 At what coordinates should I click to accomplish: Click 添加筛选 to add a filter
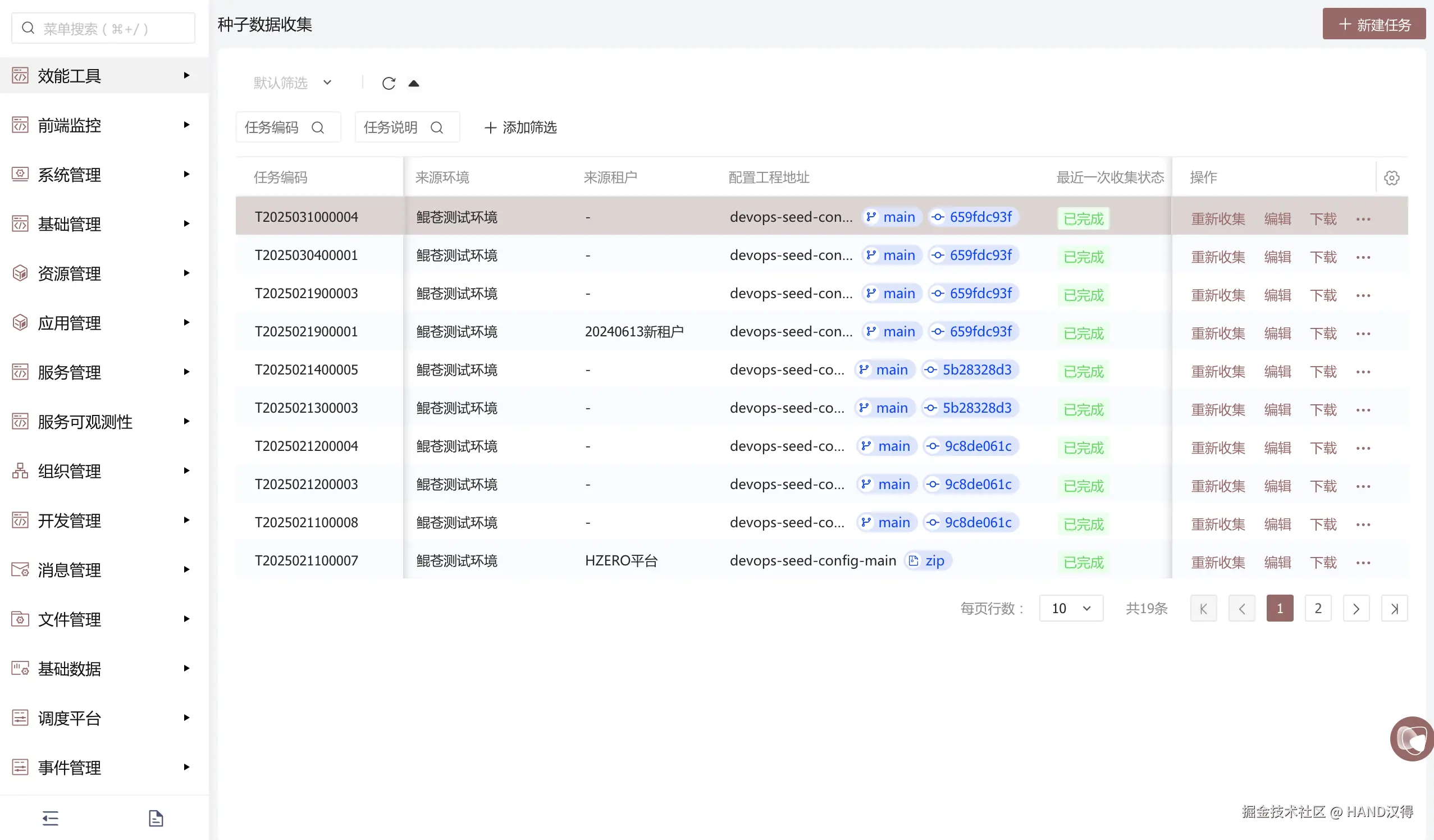tap(520, 127)
